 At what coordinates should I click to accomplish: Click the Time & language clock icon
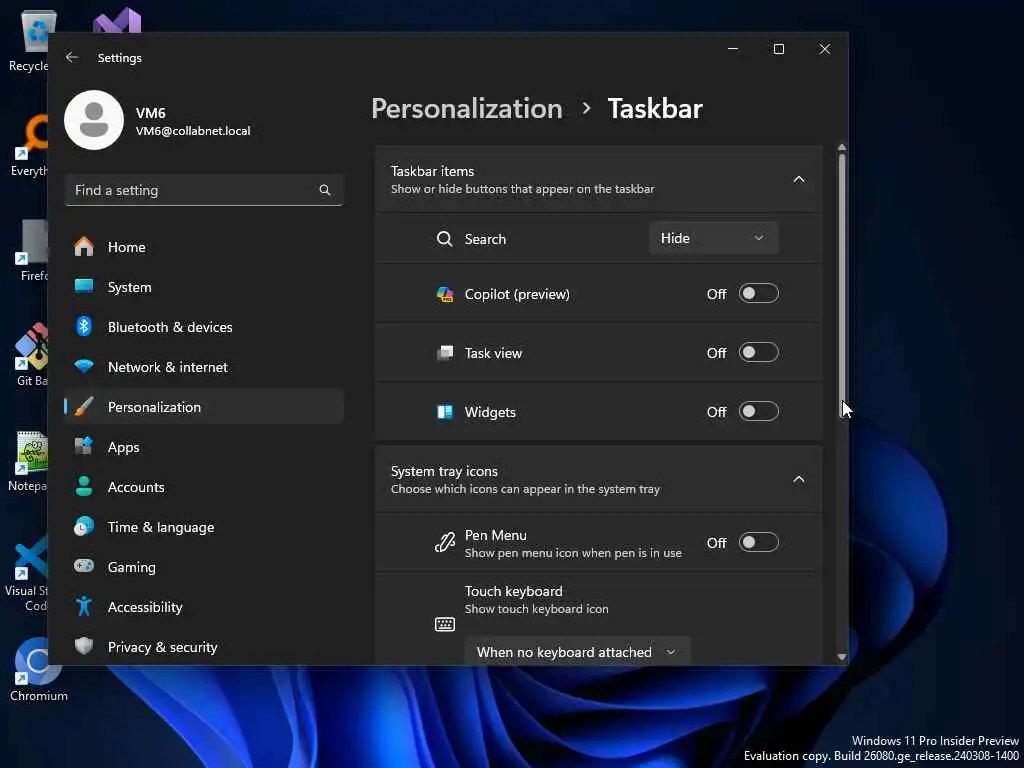[x=84, y=526]
